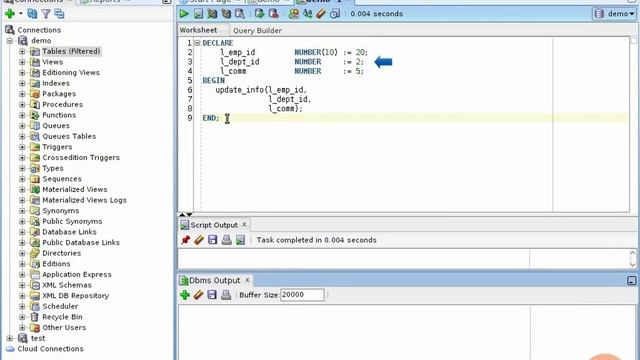Click the Rollback icon in the worksheet toolbar
The image size is (640, 360).
(x=273, y=13)
